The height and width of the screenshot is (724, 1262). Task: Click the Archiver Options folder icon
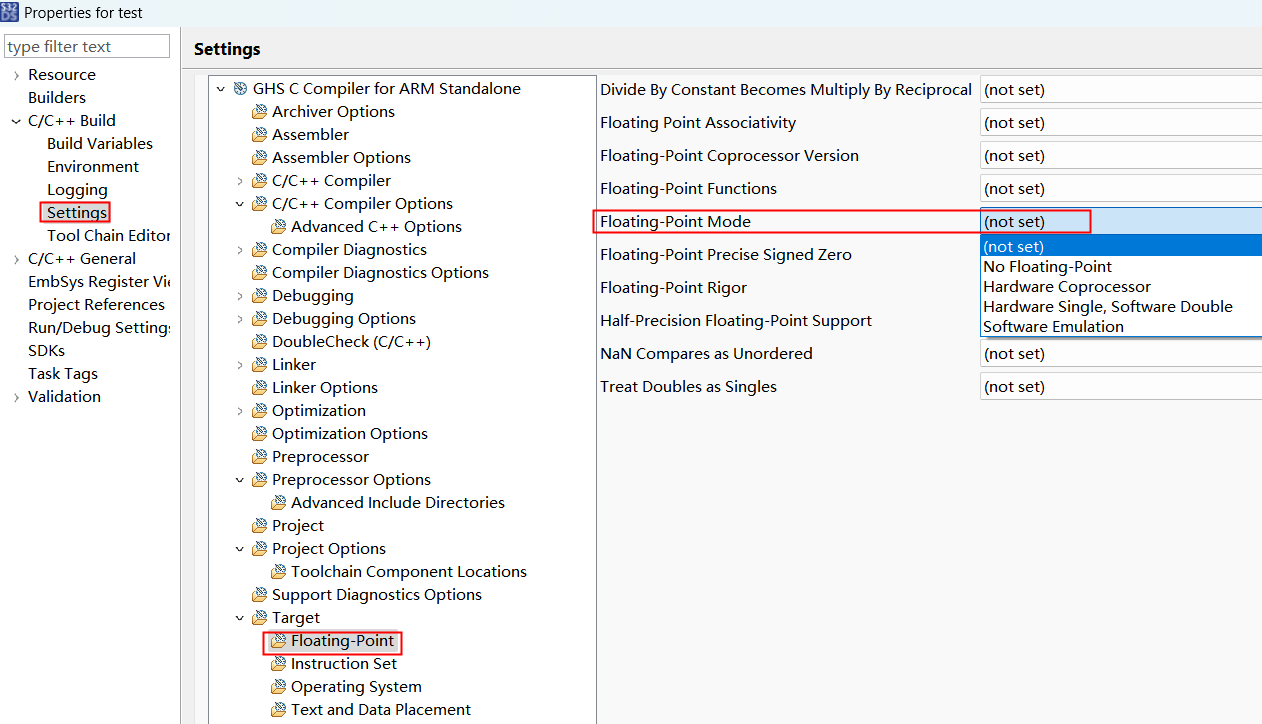[x=259, y=112]
